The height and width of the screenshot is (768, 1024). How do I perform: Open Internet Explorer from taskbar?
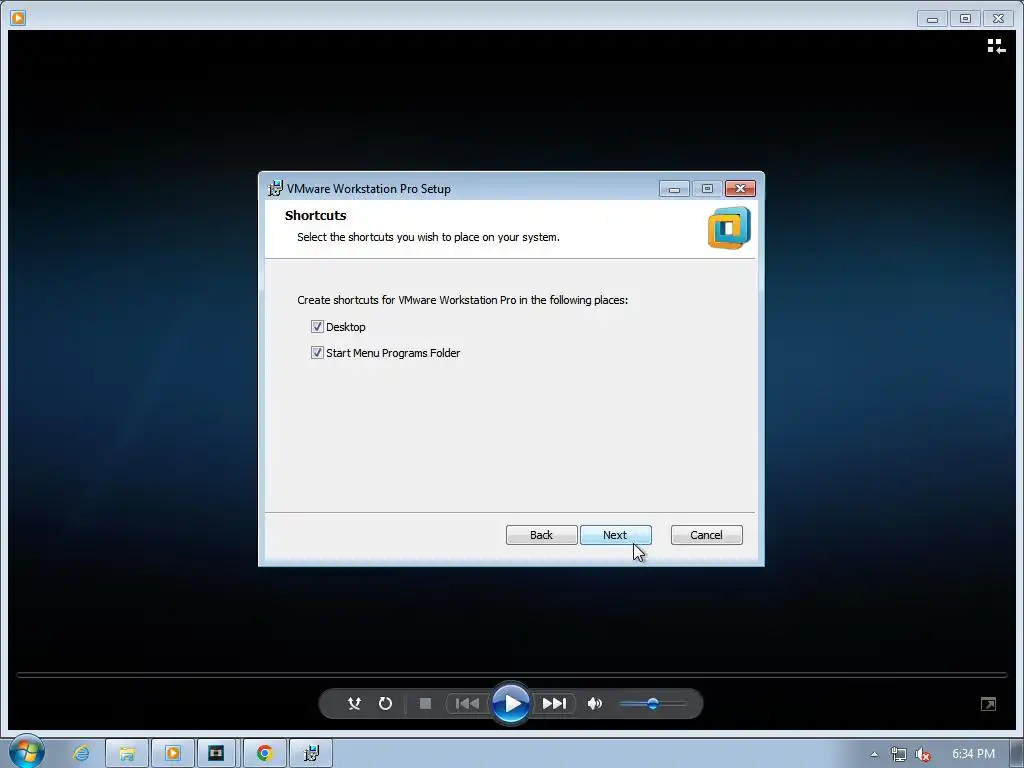[x=81, y=753]
